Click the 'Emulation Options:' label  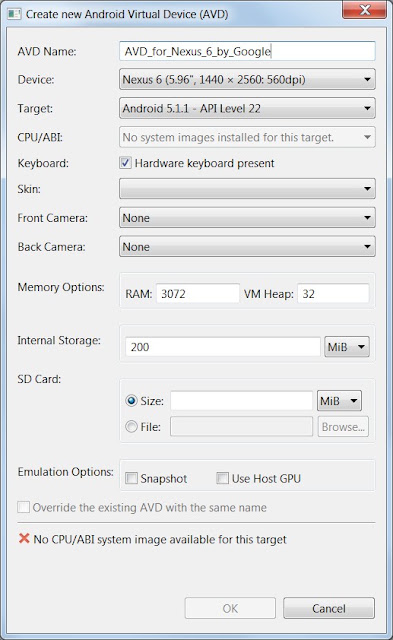pyautogui.click(x=66, y=472)
